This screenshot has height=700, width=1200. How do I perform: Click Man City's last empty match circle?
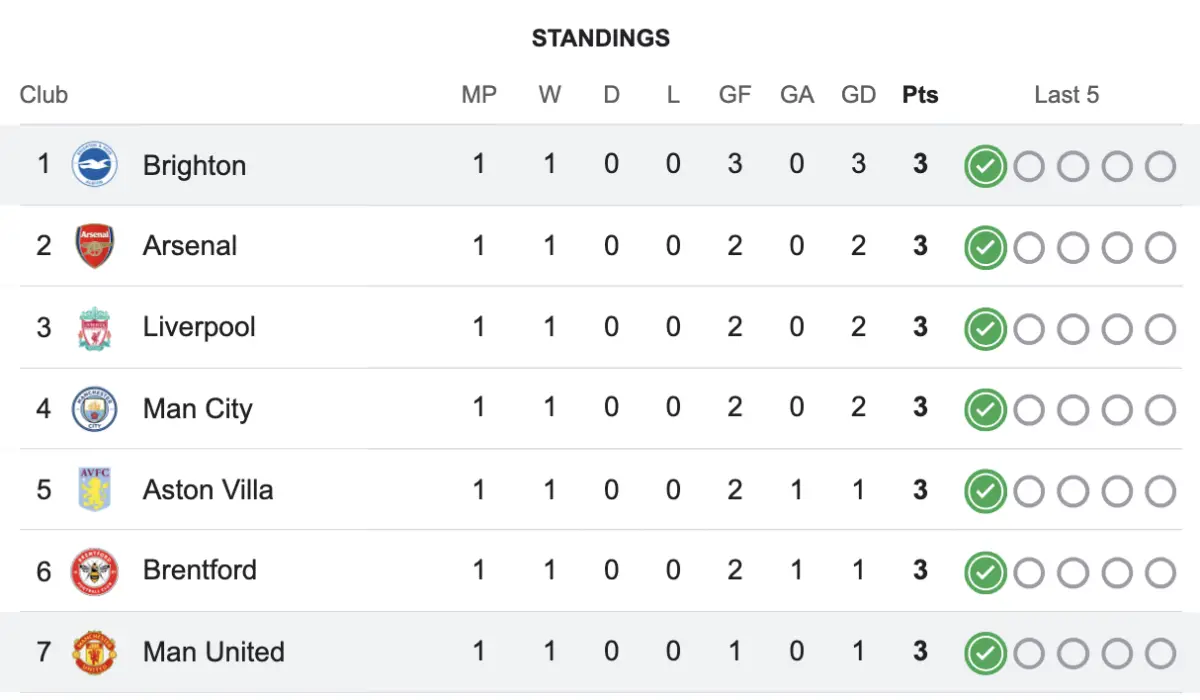(x=1160, y=409)
